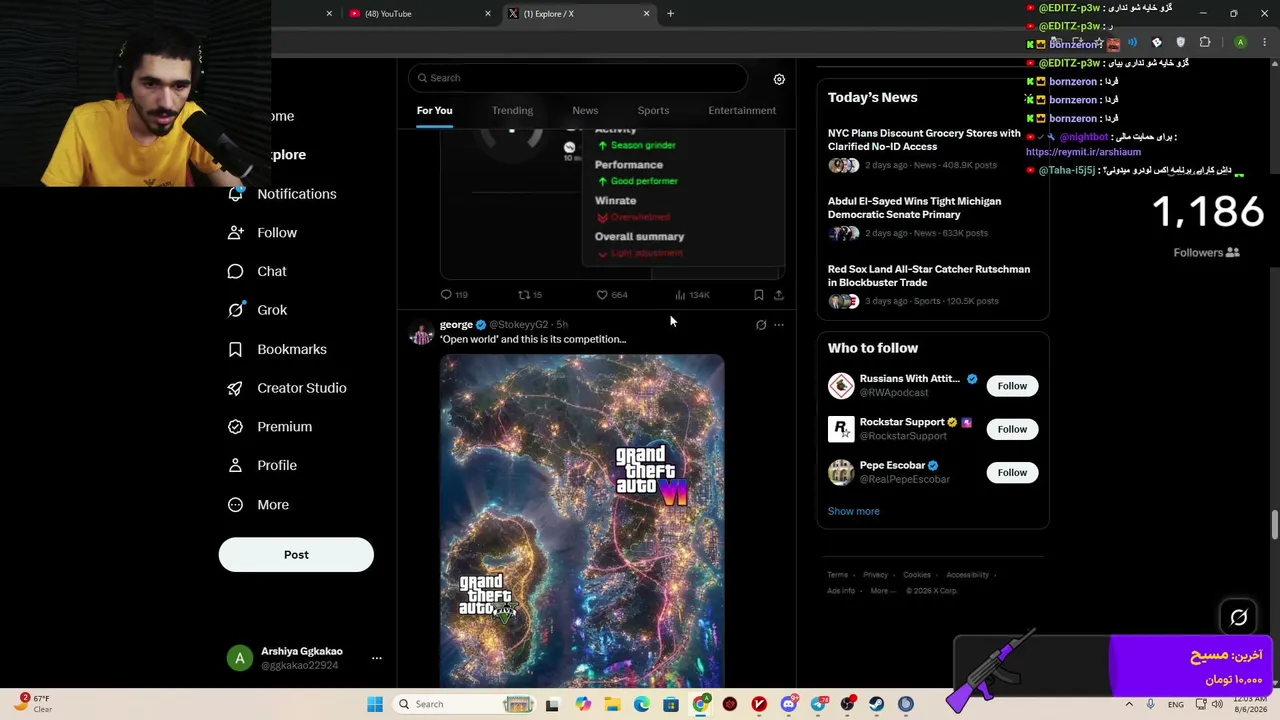Click the X search field
This screenshot has height=720, width=1280.
[x=577, y=78]
